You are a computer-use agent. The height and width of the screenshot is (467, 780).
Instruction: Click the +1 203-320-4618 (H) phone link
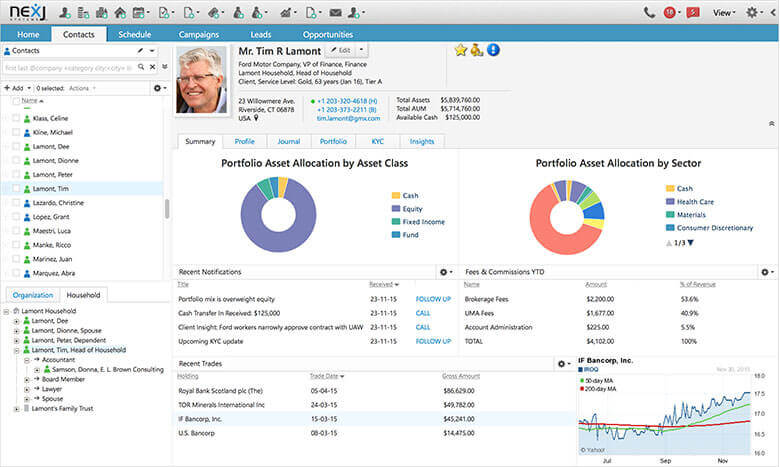point(347,101)
